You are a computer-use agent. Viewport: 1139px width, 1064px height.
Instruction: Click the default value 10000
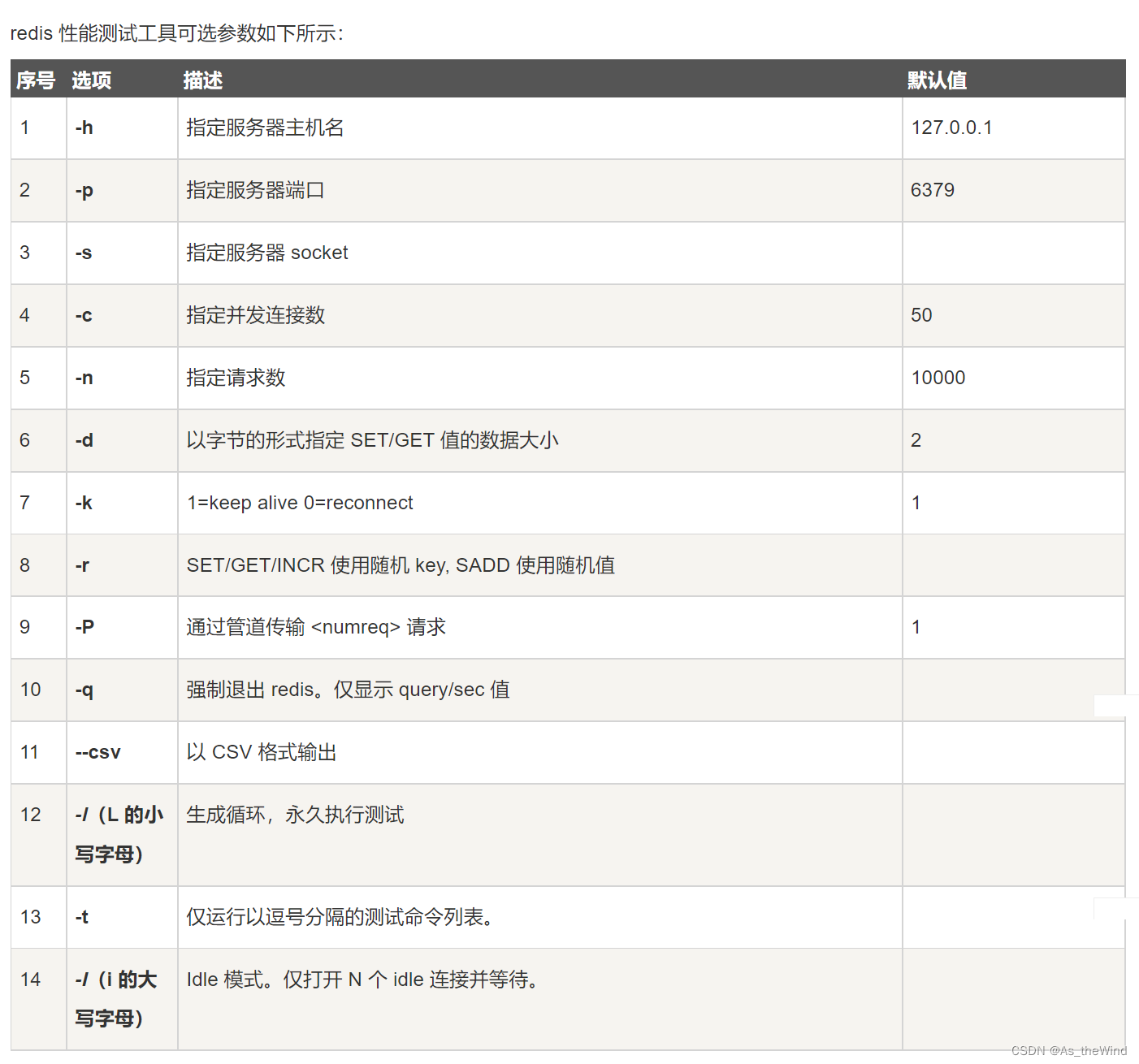tap(938, 378)
